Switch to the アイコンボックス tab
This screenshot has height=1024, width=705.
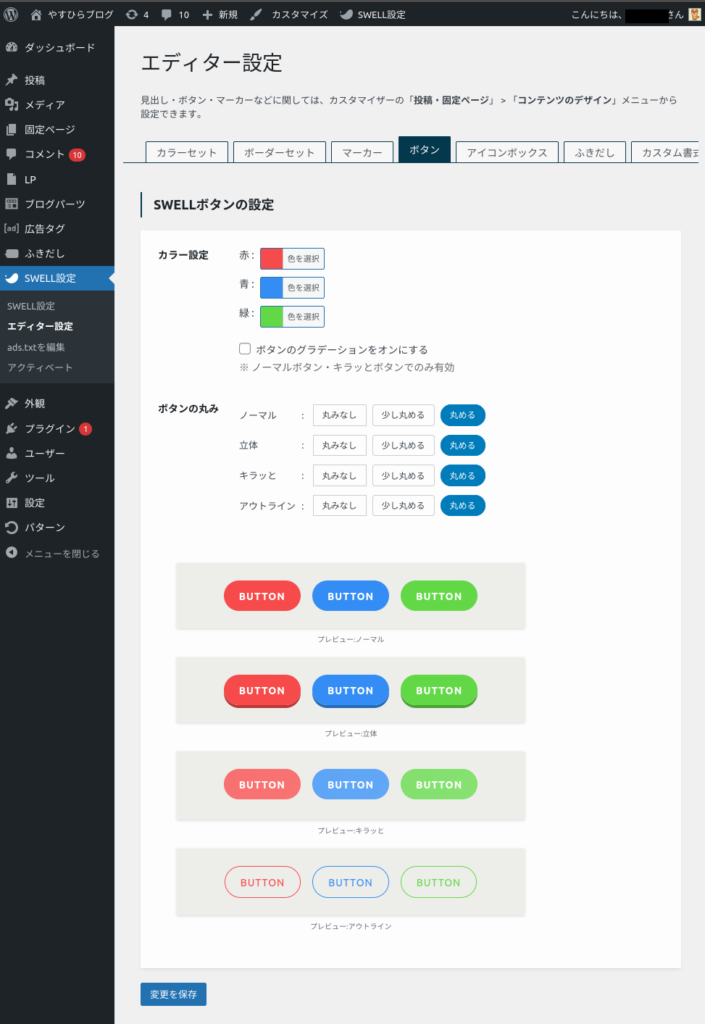tap(507, 152)
